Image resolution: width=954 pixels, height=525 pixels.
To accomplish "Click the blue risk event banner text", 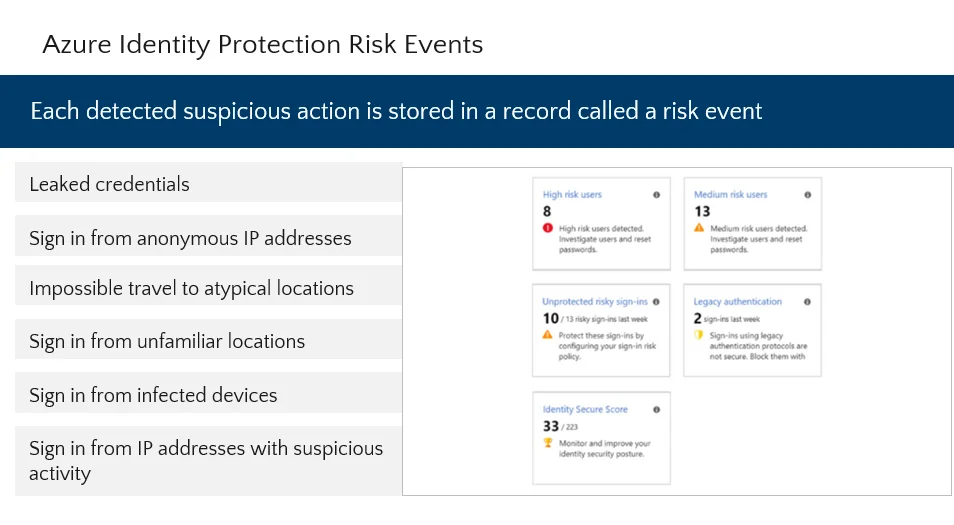I will 396,111.
